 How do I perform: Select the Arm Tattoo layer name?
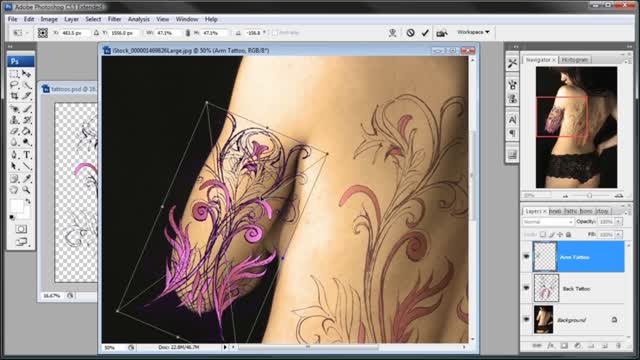click(x=574, y=257)
